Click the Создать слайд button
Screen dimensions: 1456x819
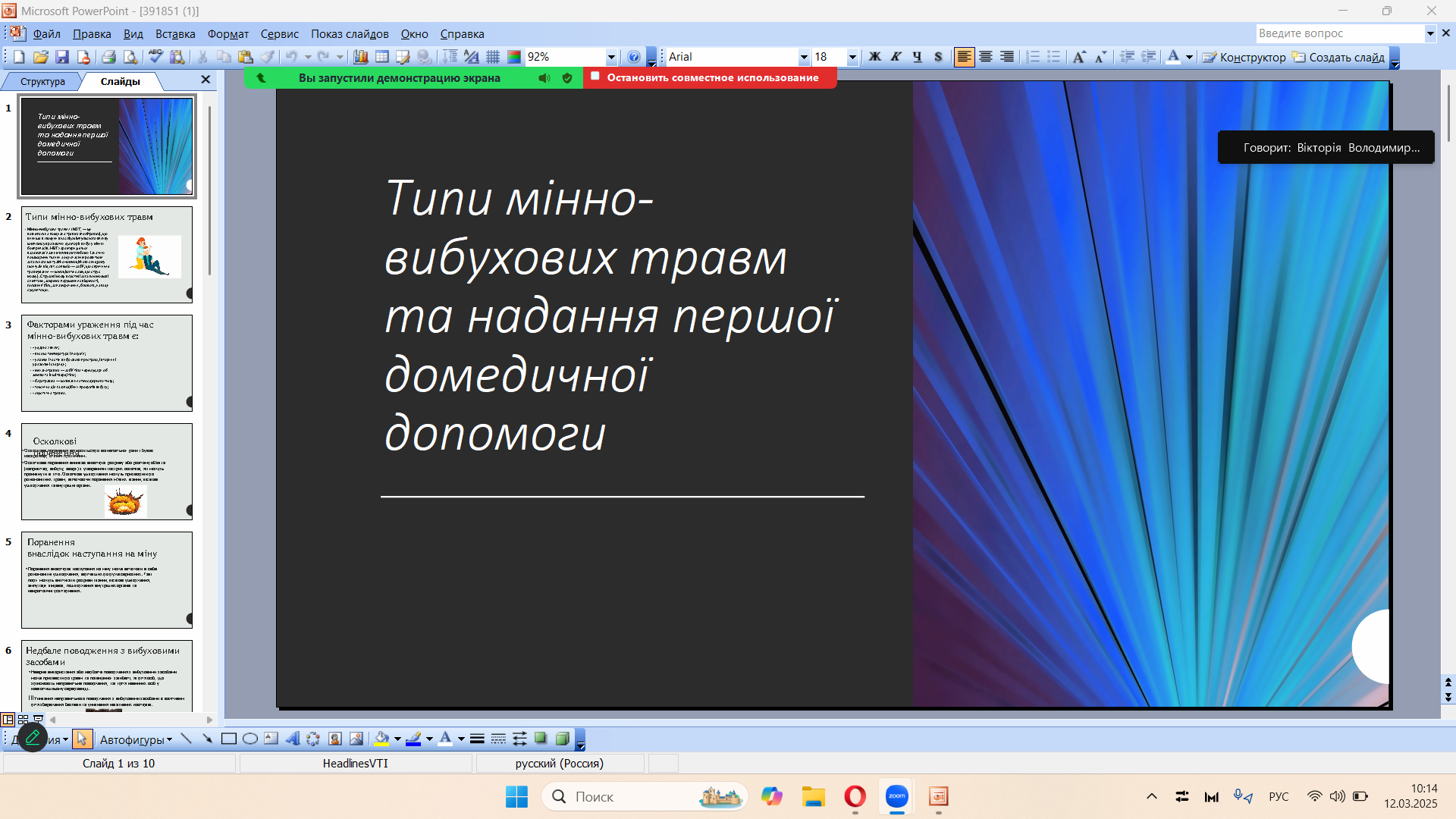click(1339, 57)
